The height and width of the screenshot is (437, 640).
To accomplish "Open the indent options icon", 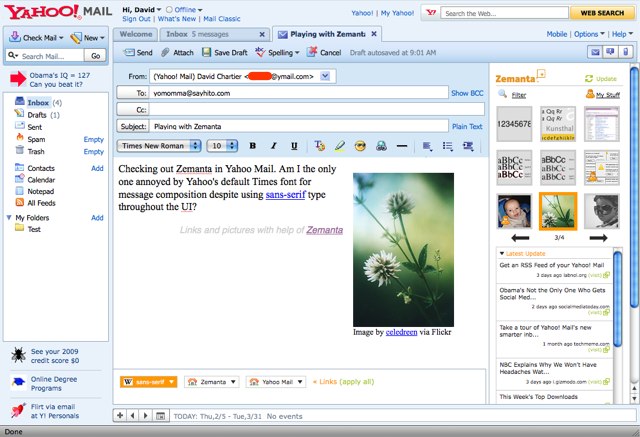I will tap(468, 146).
